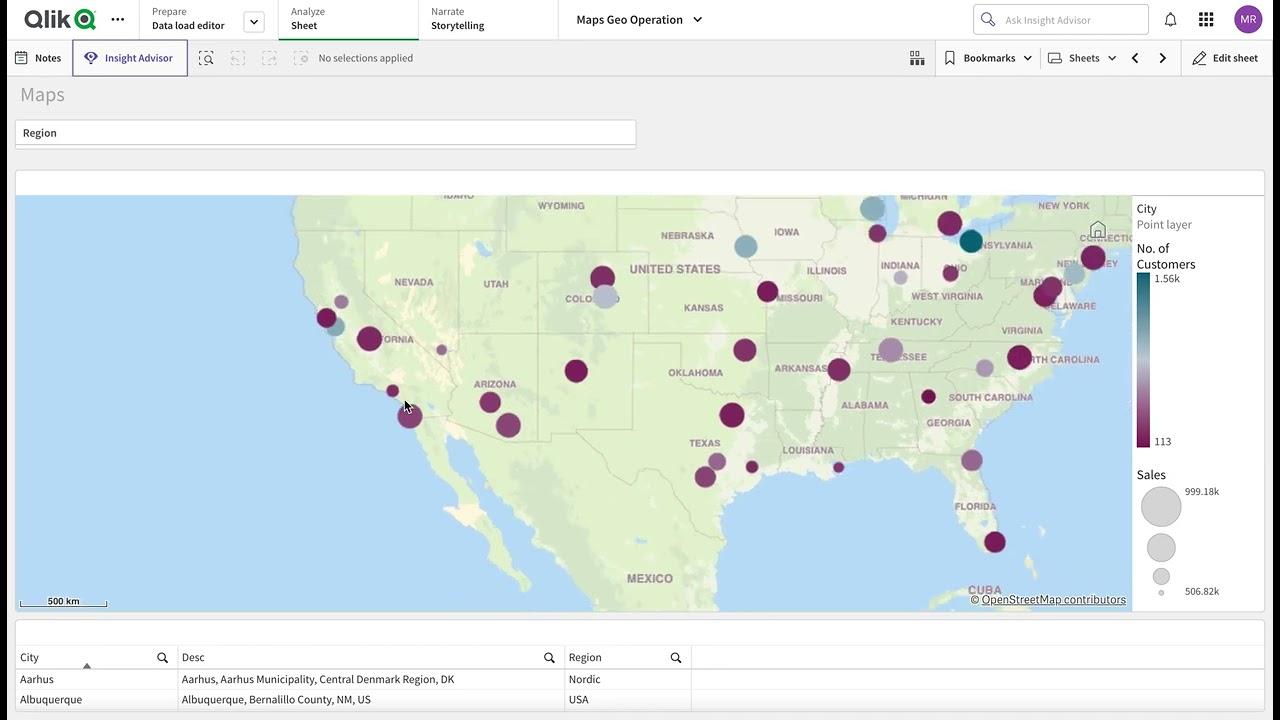Click the teal bubble near Pennsylvania
Screen dimensions: 1280x720
971,241
